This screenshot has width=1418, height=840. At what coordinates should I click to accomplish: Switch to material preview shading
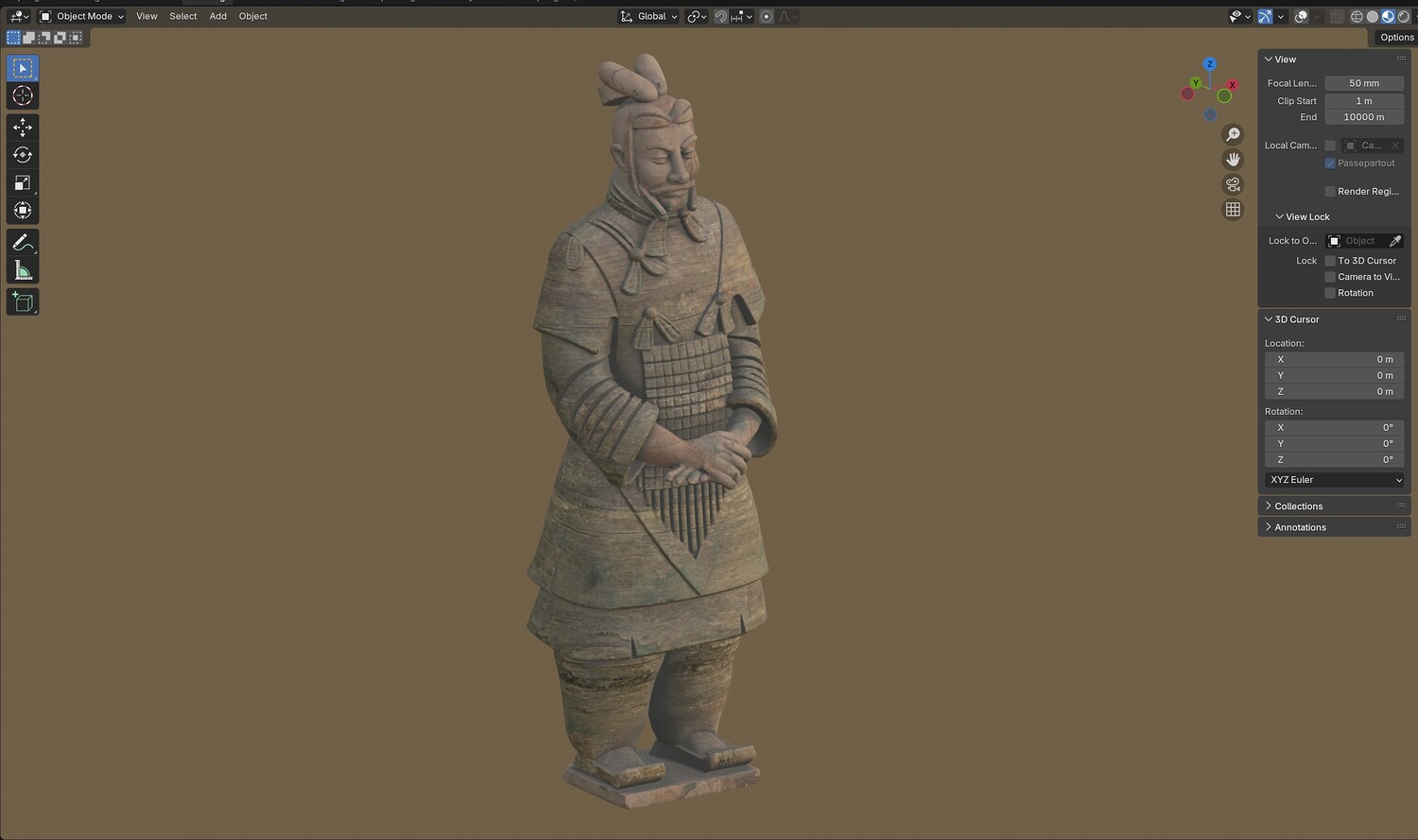pyautogui.click(x=1388, y=16)
